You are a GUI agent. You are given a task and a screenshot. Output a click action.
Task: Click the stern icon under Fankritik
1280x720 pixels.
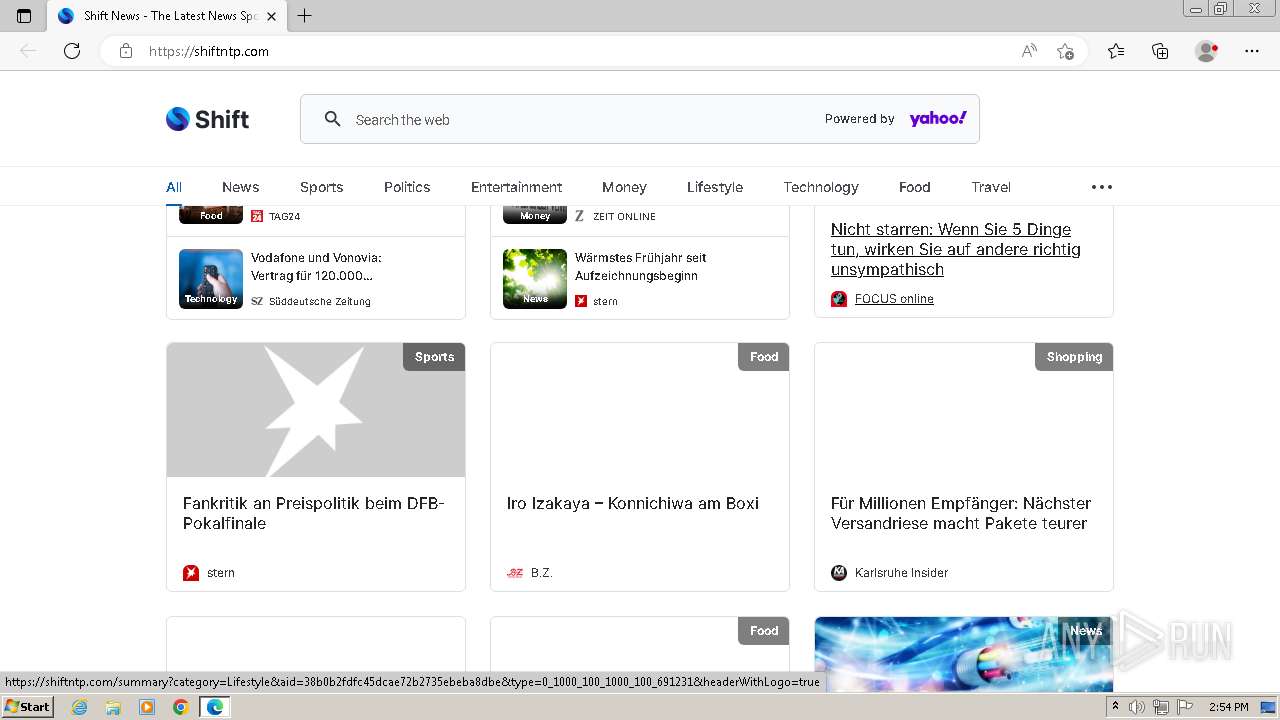(x=191, y=573)
